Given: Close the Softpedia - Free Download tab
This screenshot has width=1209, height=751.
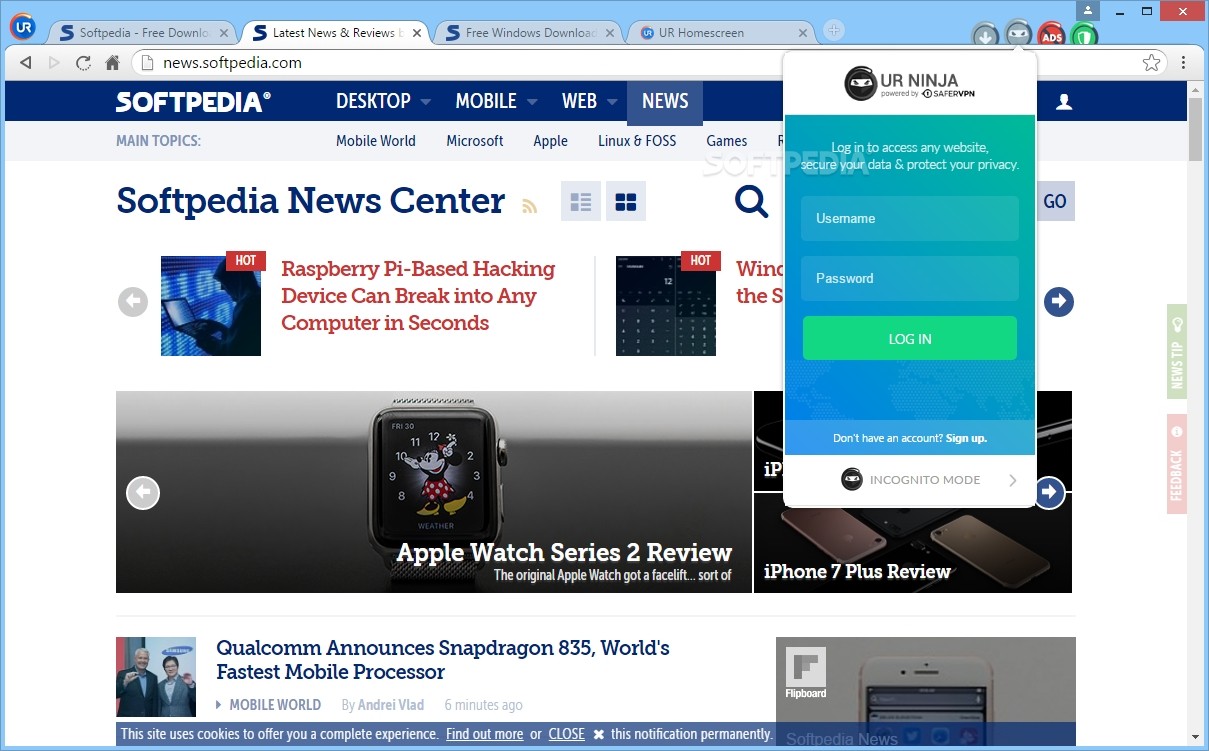Looking at the screenshot, I should click(224, 33).
